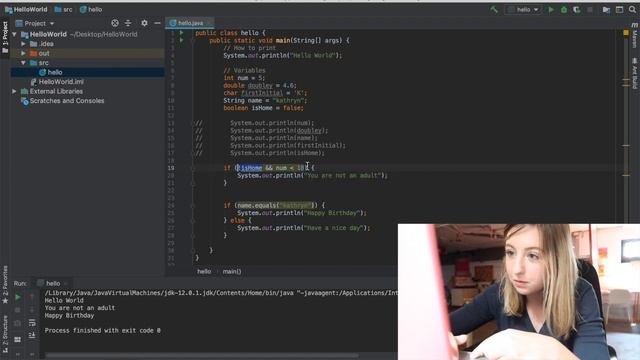This screenshot has width=640, height=360.
Task: Collapse the HelloWorld root tree node
Action: click(x=15, y=34)
